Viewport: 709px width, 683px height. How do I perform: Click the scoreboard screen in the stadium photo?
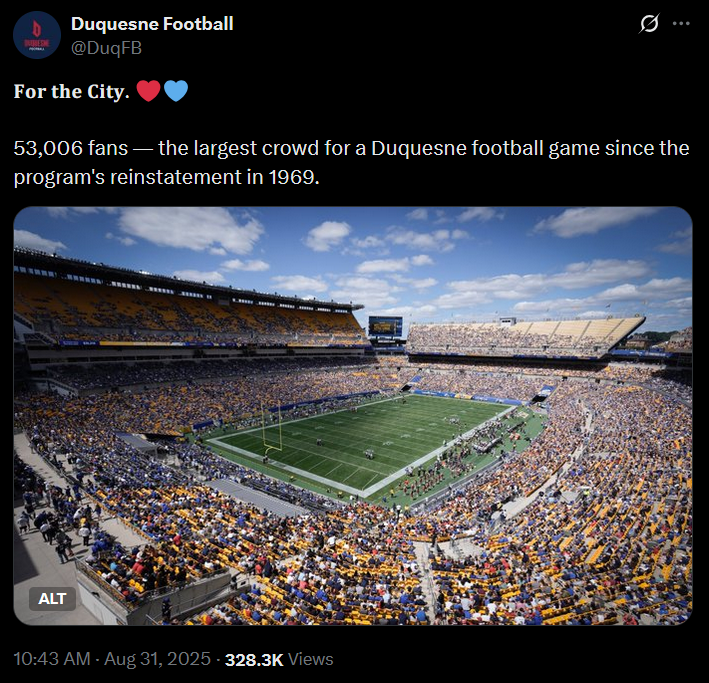tap(385, 326)
